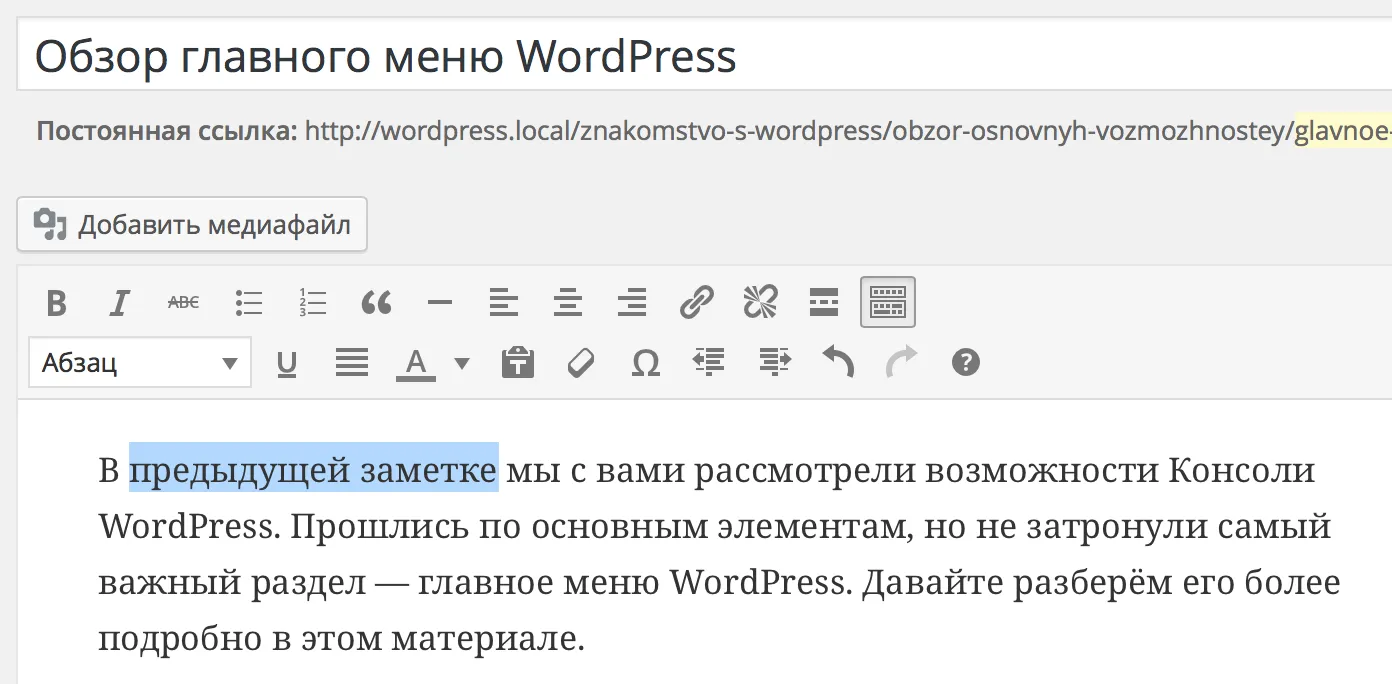Center align the text
Screen dimensions: 1392x684
coord(568,302)
